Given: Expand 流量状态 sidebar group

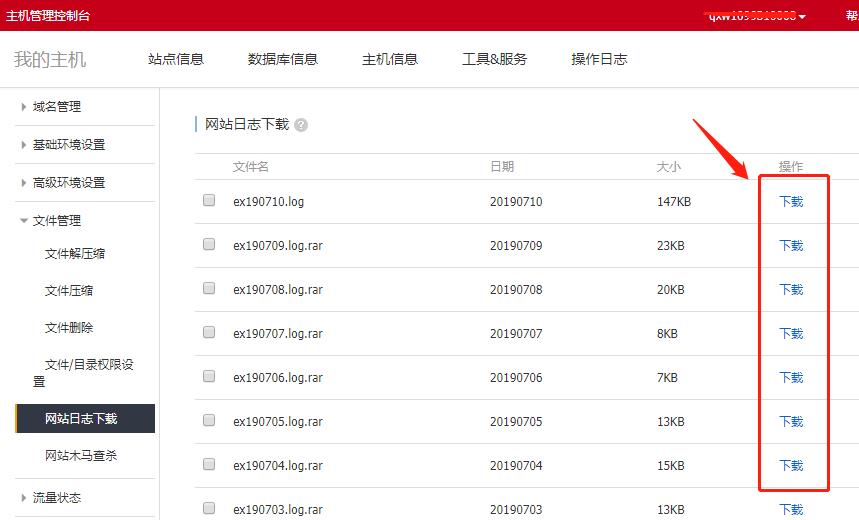Looking at the screenshot, I should [x=57, y=498].
